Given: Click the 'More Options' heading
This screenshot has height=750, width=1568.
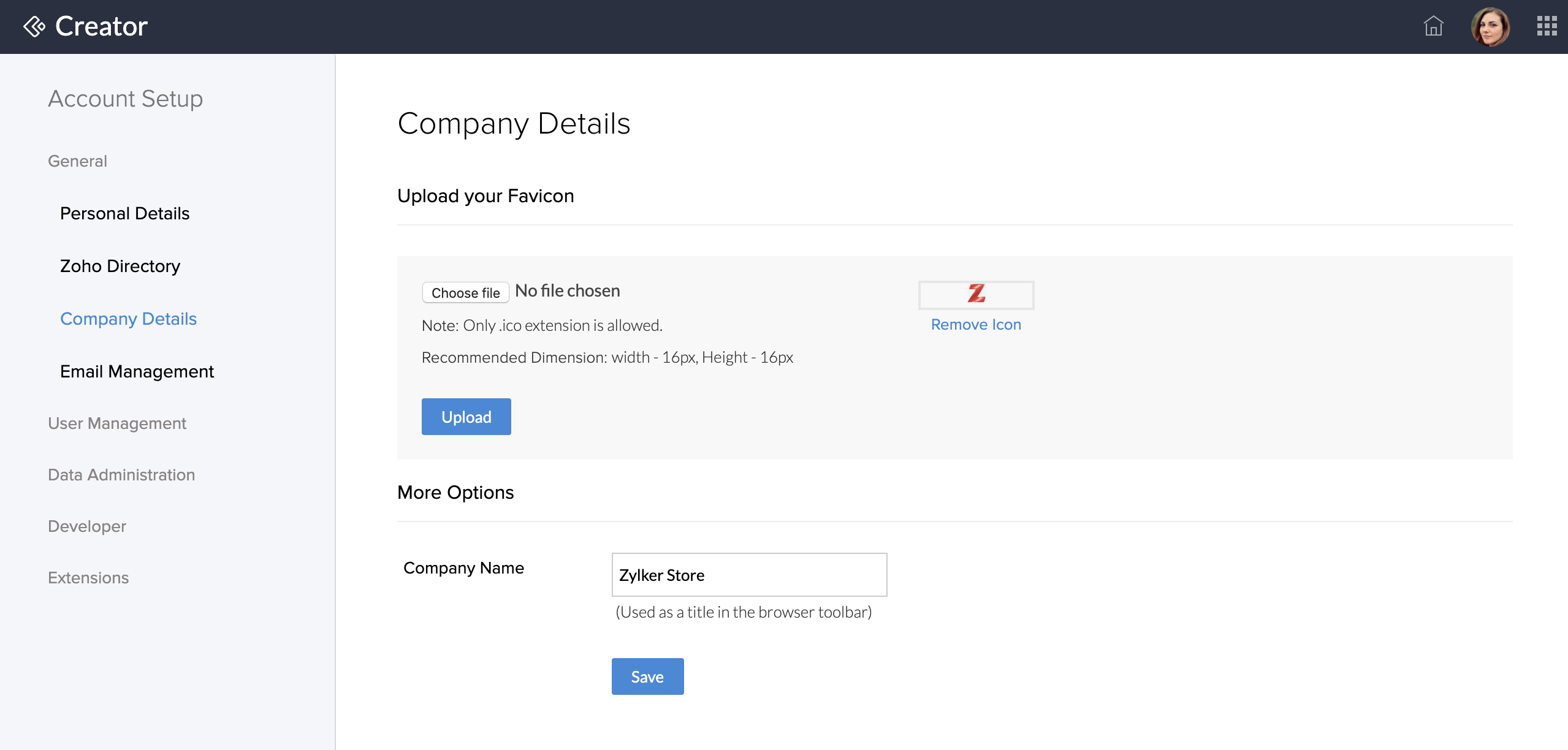Looking at the screenshot, I should (455, 493).
